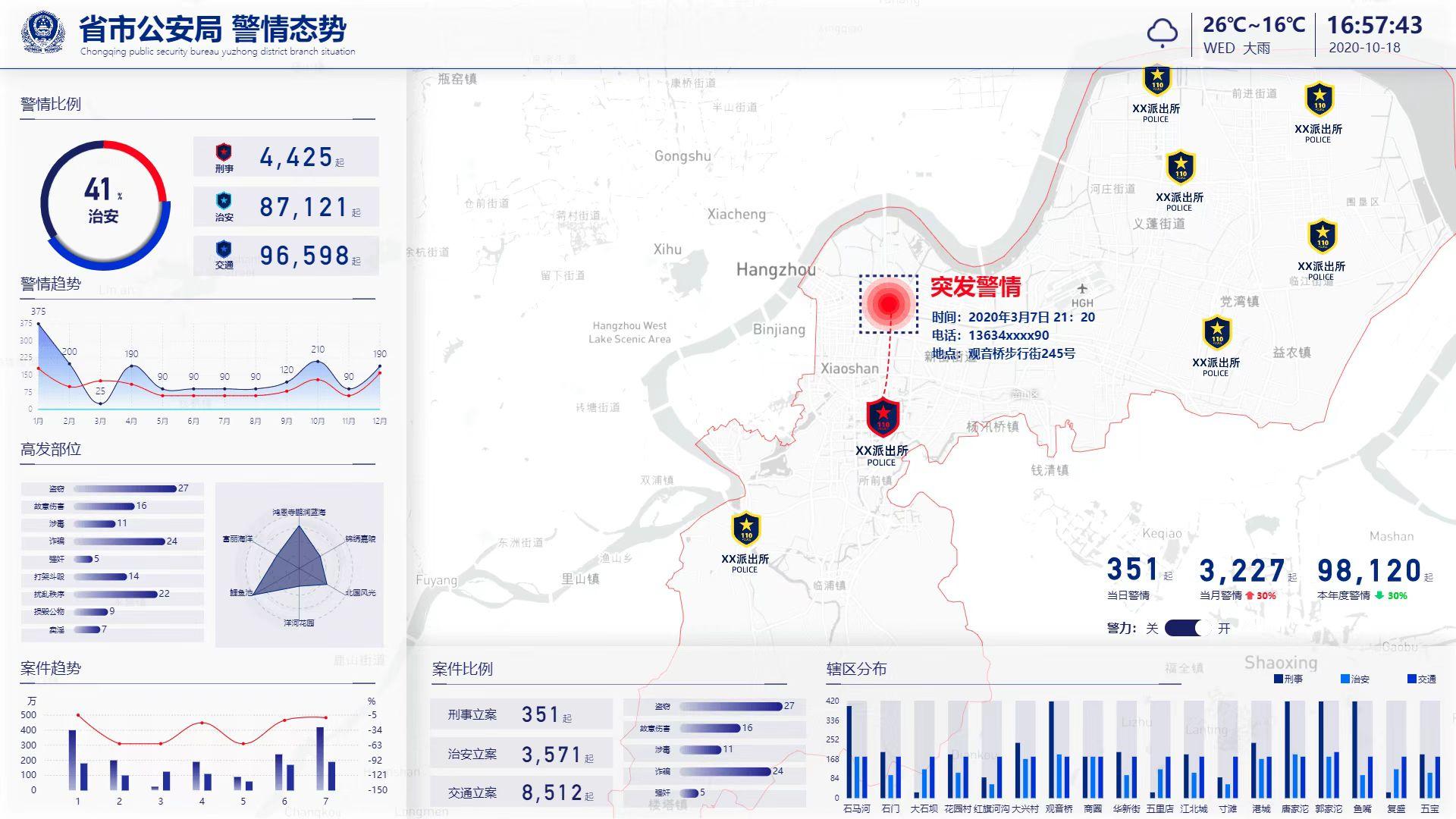Select police station marker near Fuyang

coord(746,529)
